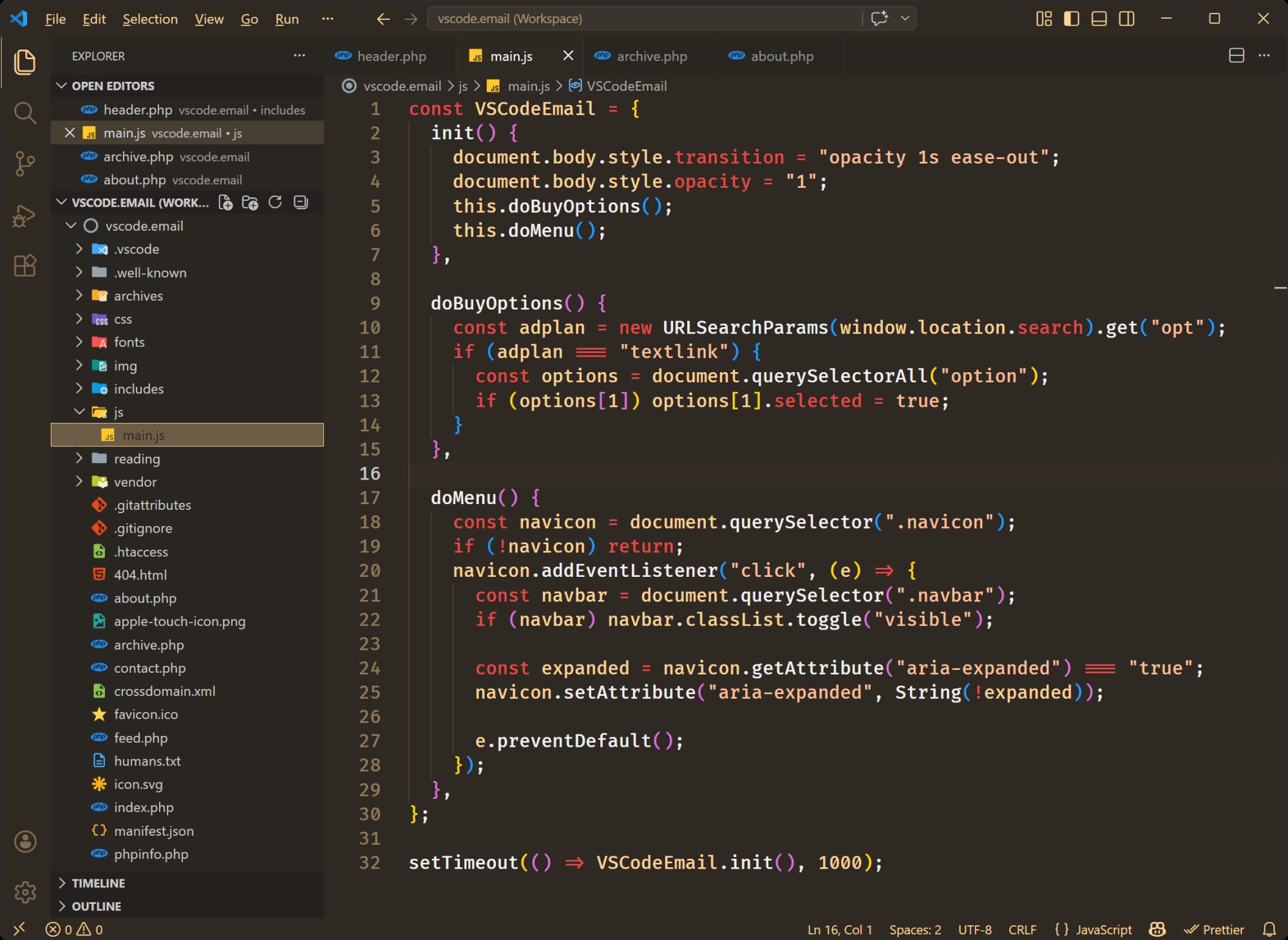The image size is (1288, 940).
Task: Collapse the js folder
Action: pos(79,411)
